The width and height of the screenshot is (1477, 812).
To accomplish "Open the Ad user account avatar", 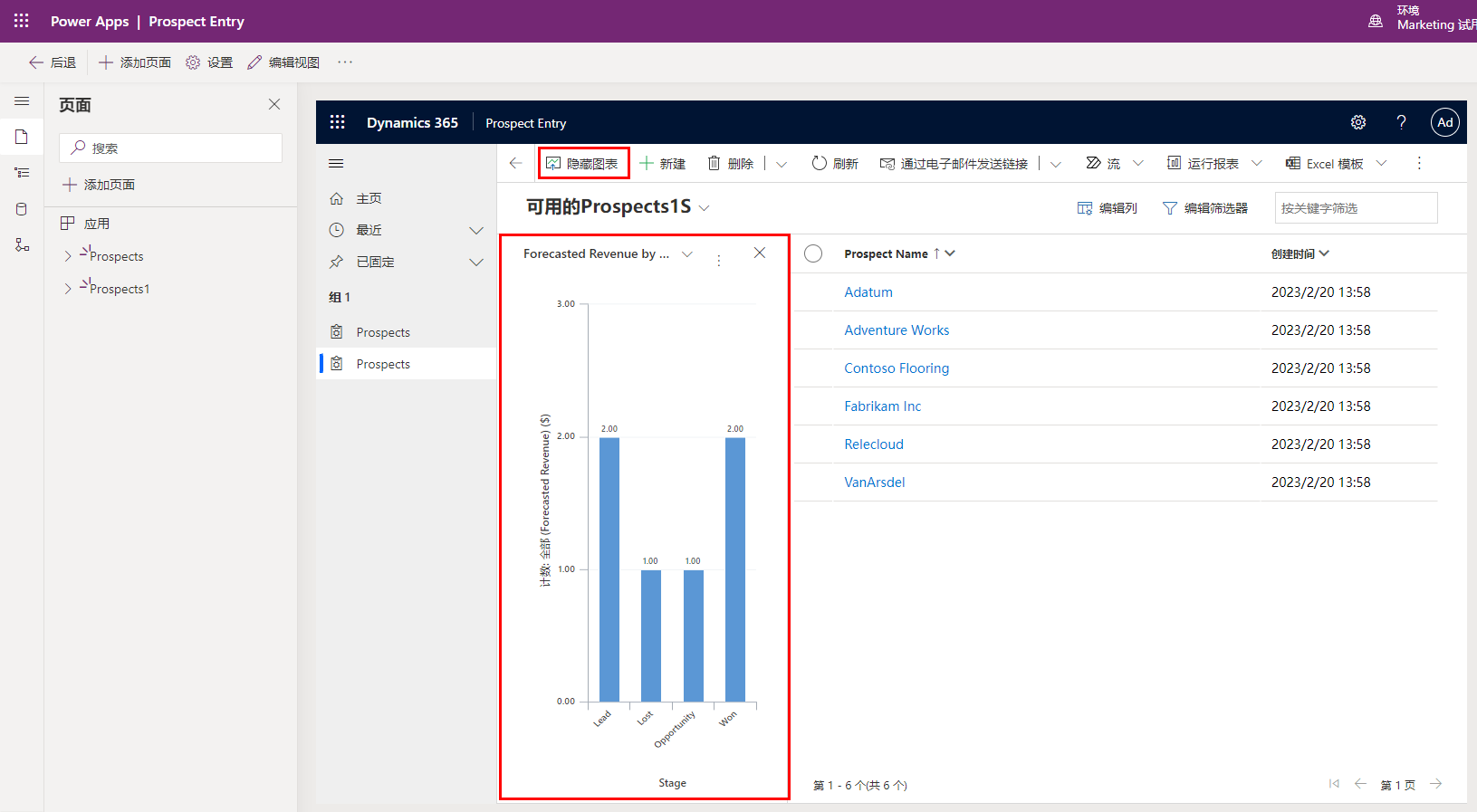I will (1445, 122).
